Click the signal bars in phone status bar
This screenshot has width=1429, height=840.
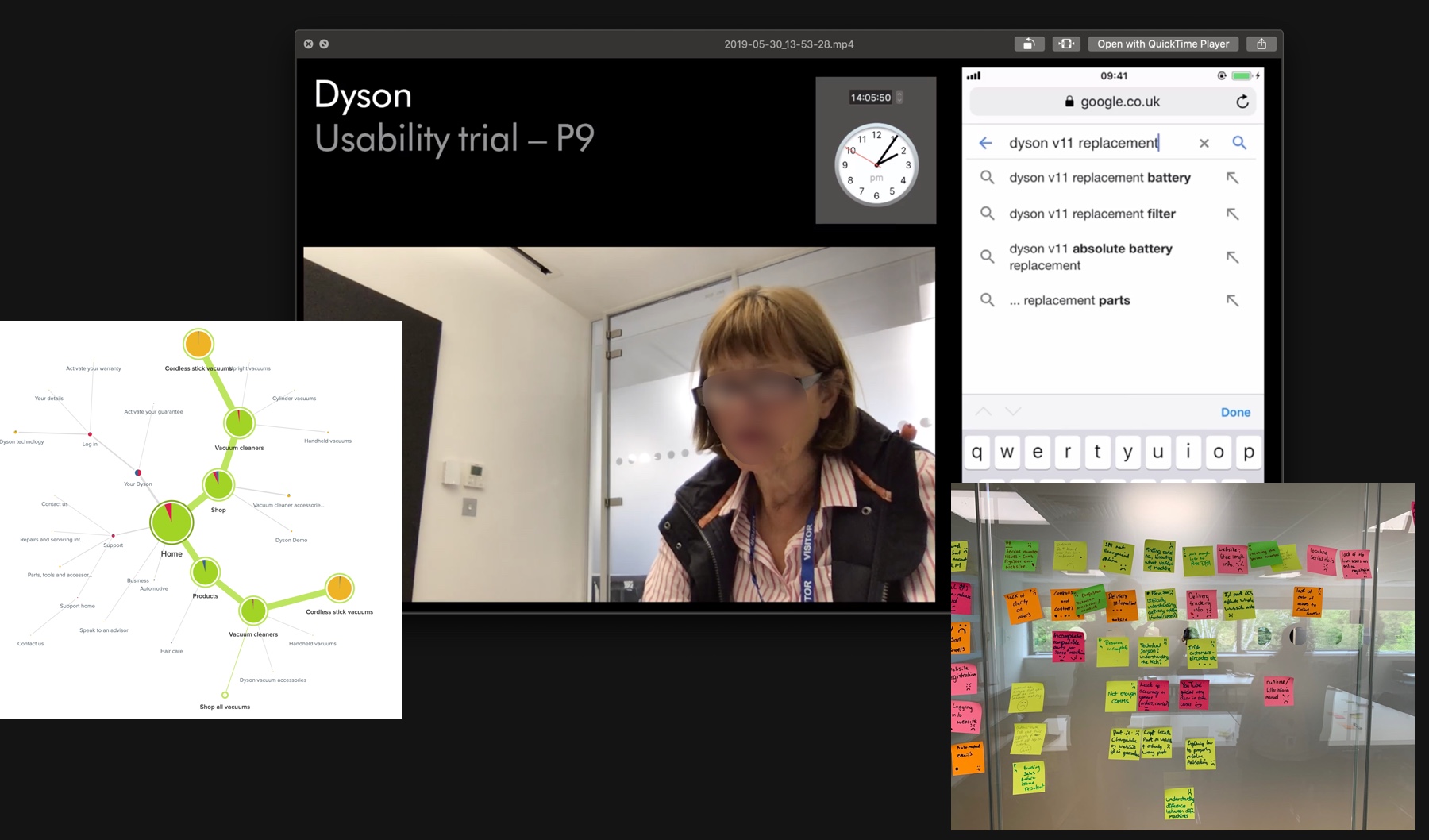[x=973, y=76]
